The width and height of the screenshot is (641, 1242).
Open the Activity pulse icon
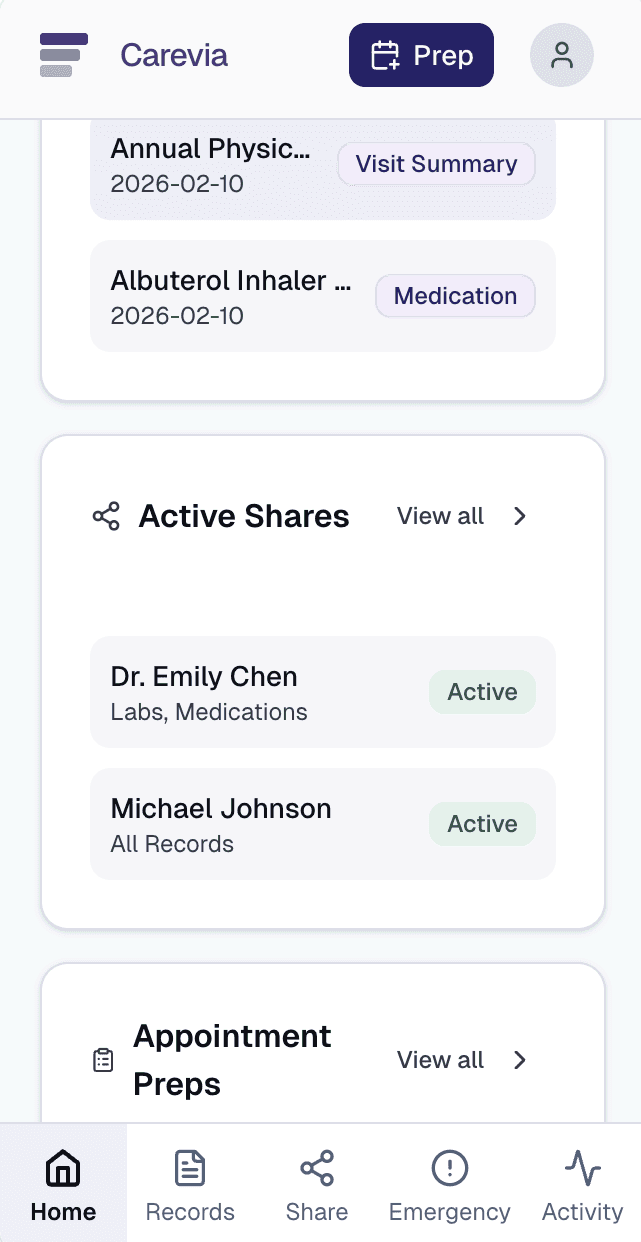tap(583, 1167)
